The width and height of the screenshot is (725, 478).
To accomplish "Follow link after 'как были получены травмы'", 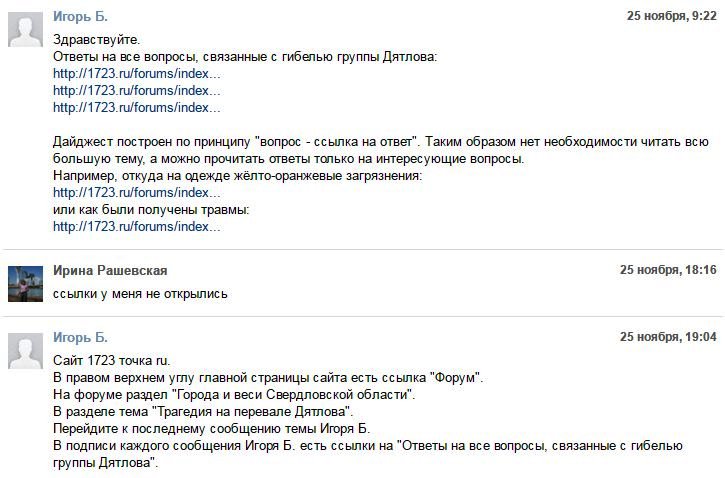I will 136,227.
